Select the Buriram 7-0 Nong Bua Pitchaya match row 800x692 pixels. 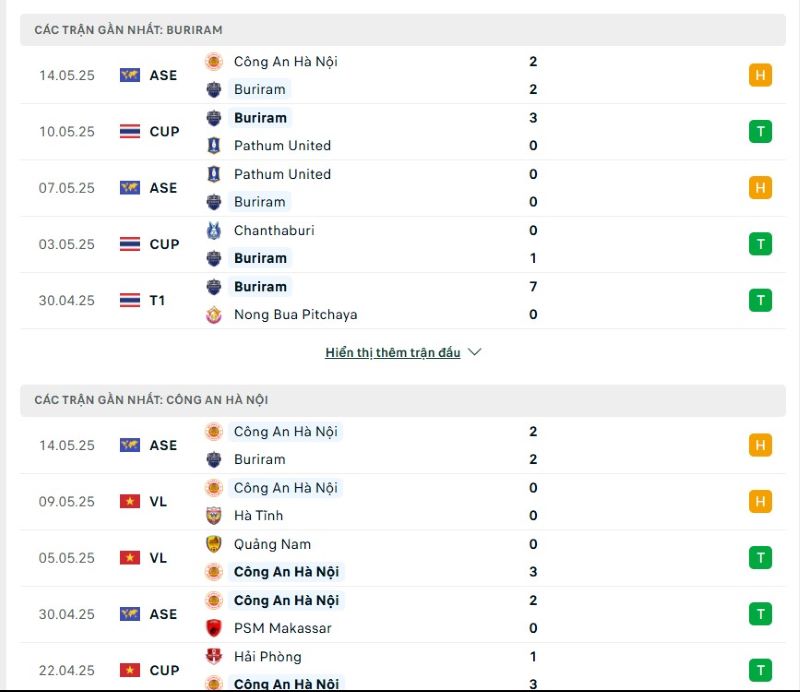coord(403,301)
